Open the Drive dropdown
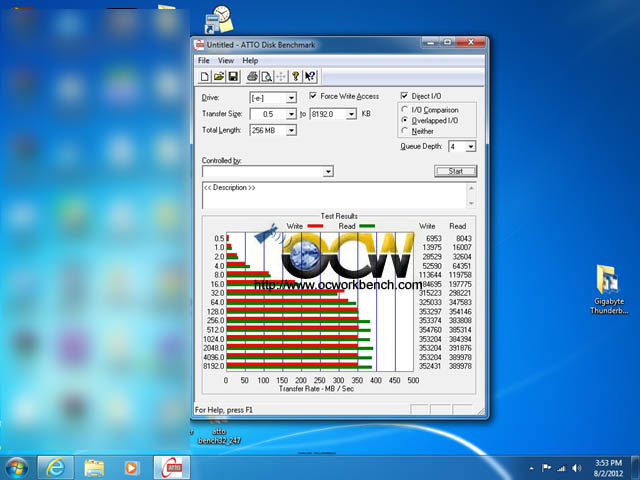Image resolution: width=640 pixels, height=480 pixels. [x=291, y=98]
